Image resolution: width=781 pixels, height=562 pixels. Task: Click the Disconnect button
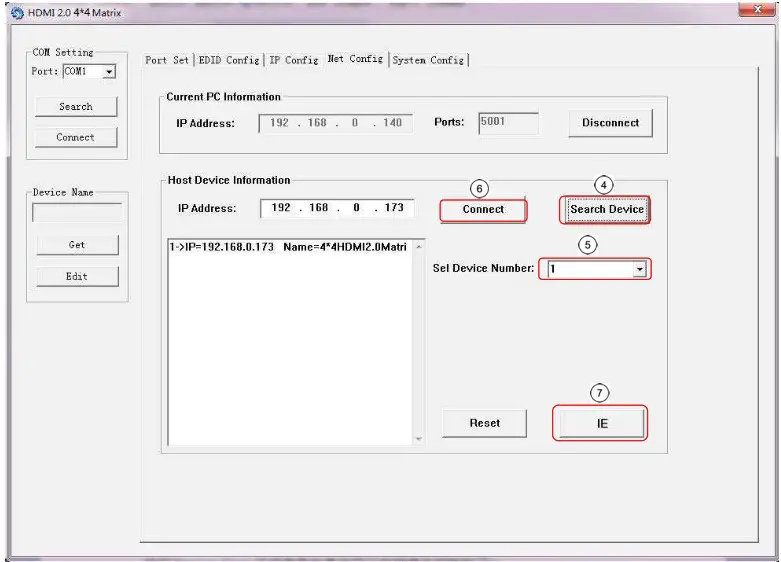click(610, 123)
